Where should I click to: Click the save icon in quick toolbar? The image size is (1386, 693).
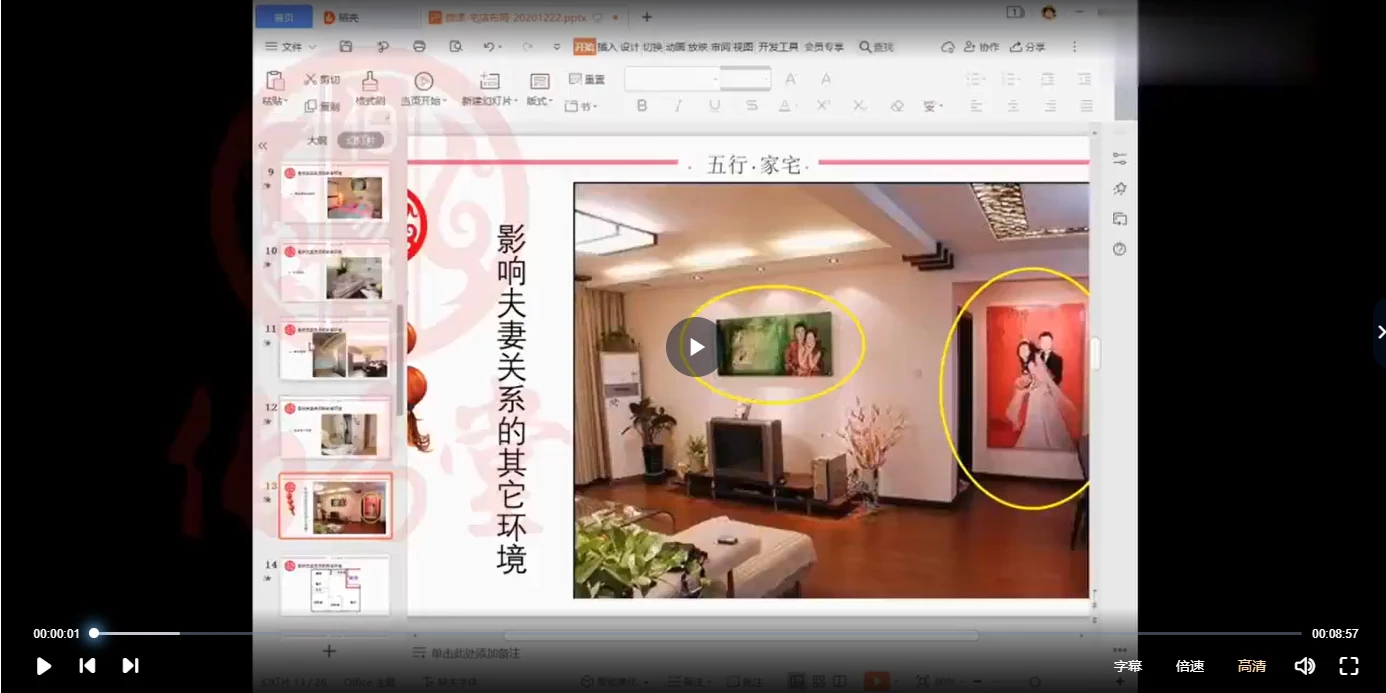(x=346, y=47)
